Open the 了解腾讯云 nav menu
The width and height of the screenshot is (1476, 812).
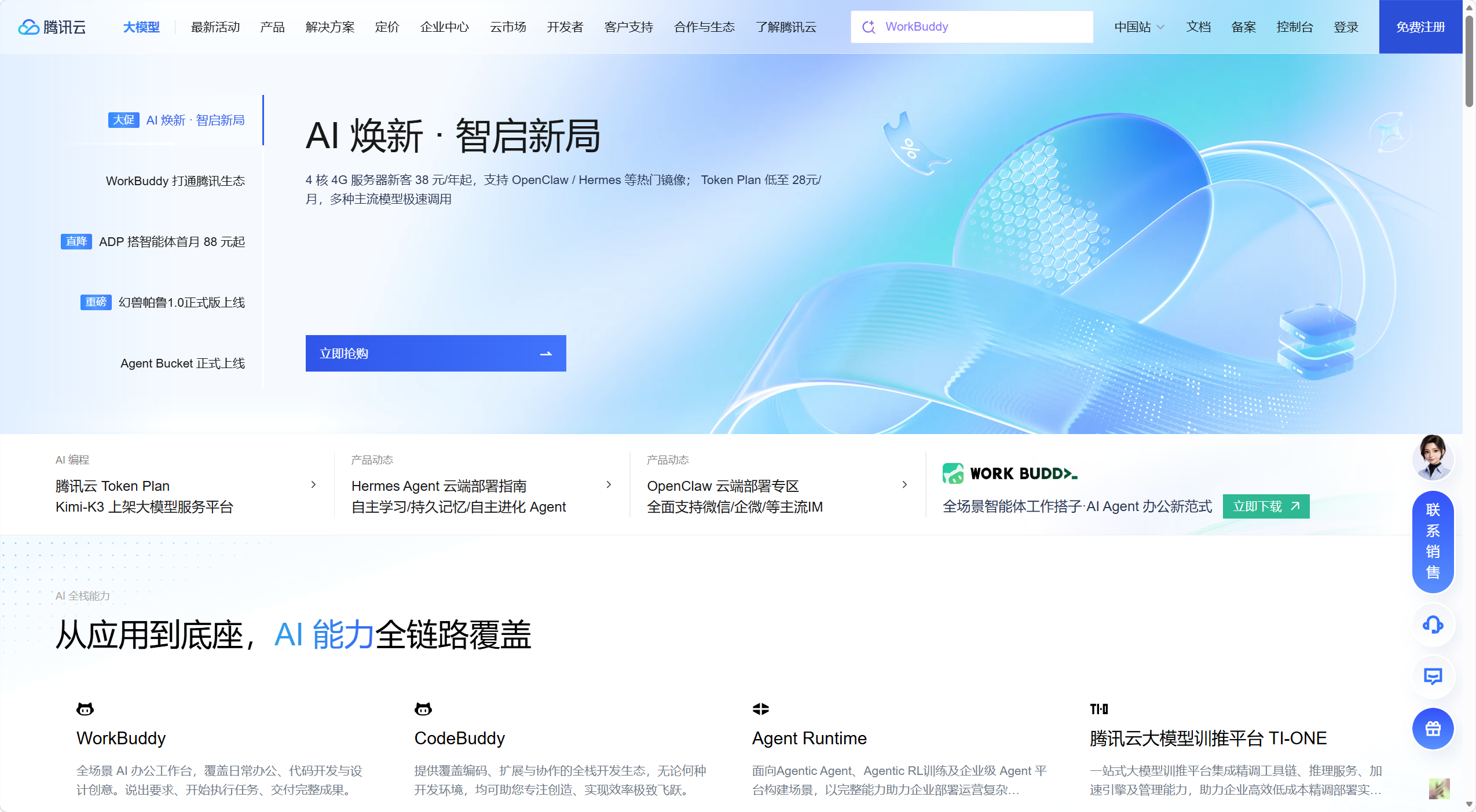[786, 27]
